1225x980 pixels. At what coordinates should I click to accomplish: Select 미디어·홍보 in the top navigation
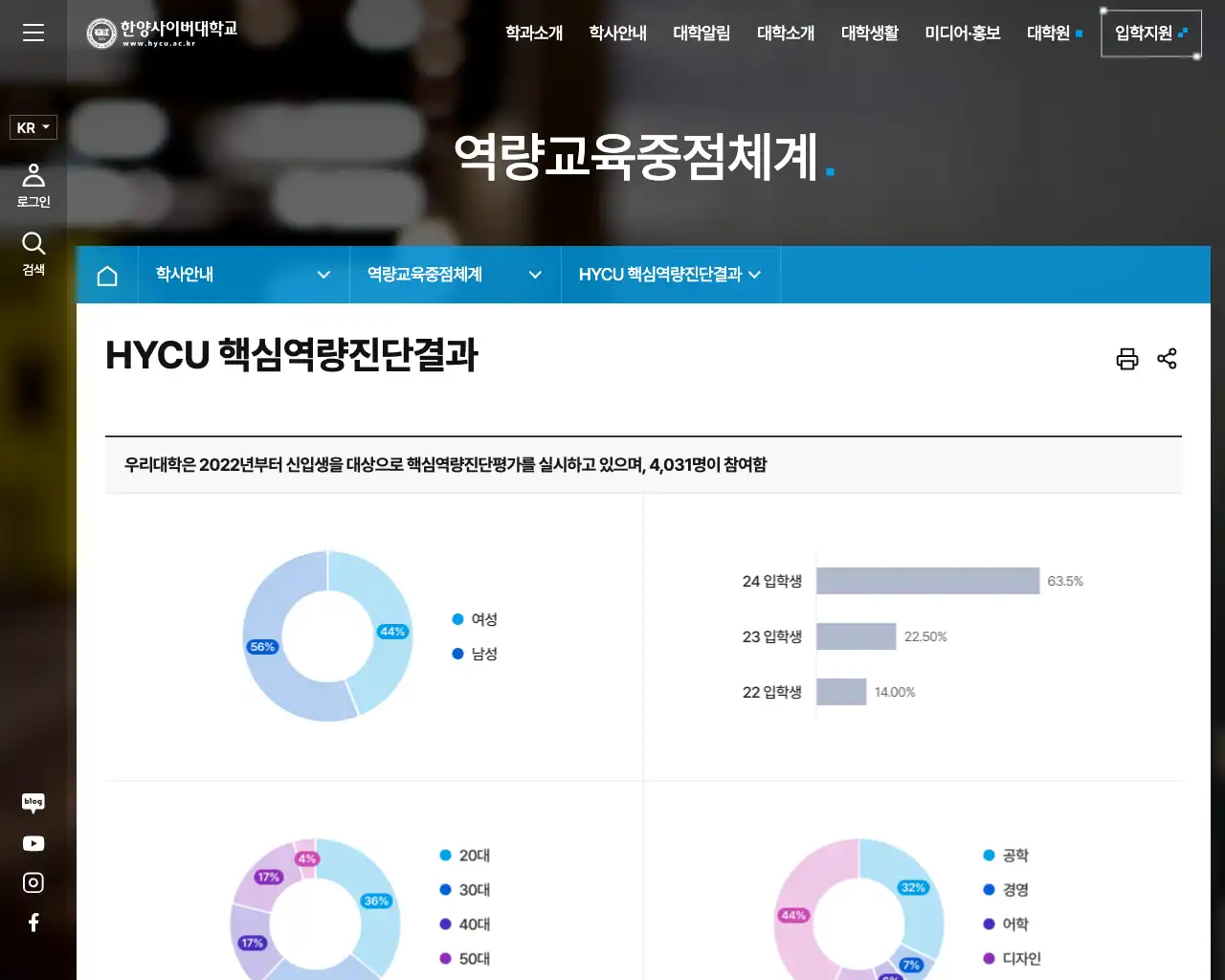(x=962, y=33)
